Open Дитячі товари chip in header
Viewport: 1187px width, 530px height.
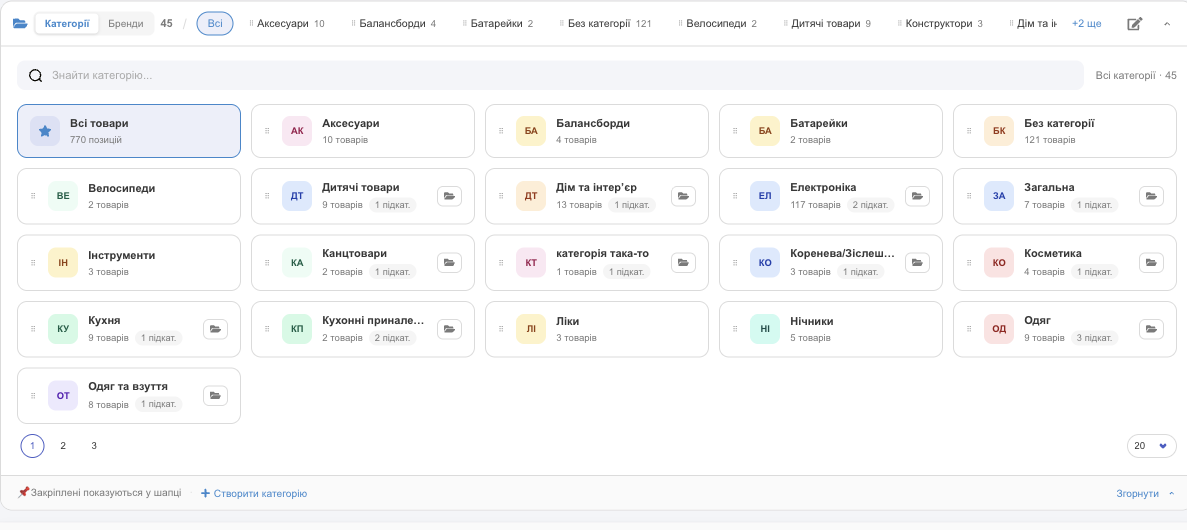[826, 23]
